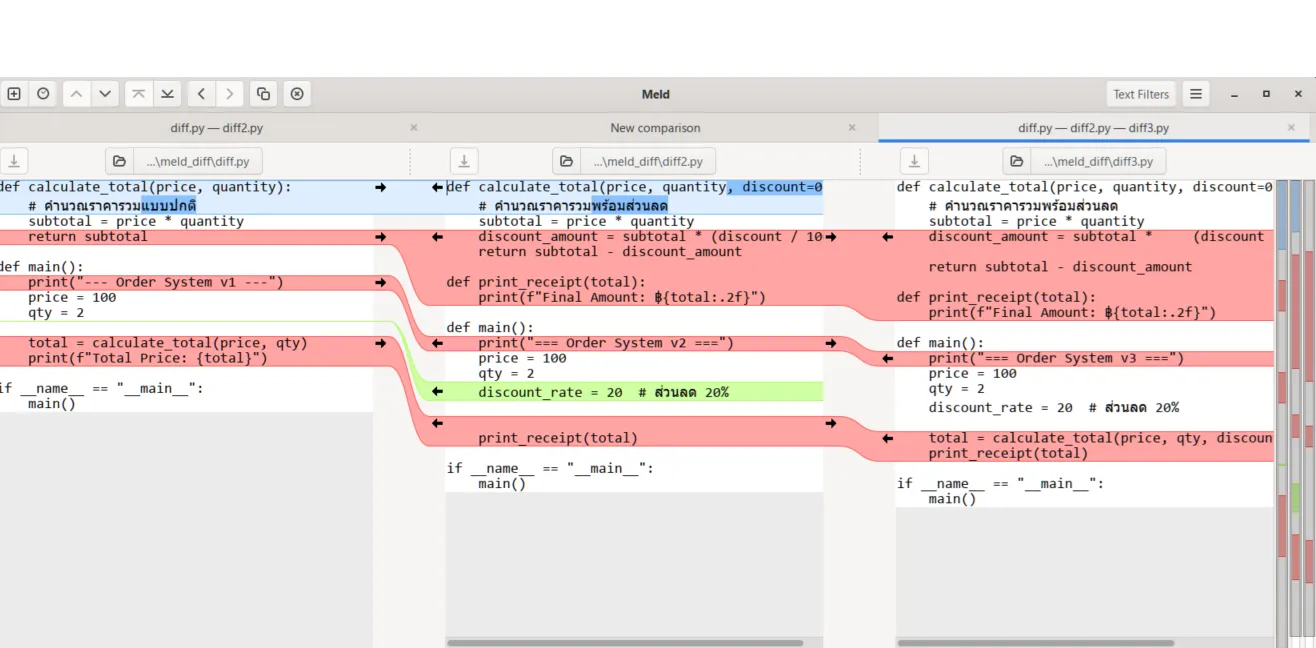Click the overlapping-squares copy icon in toolbar
Viewport: 1316px width, 648px height.
click(263, 94)
